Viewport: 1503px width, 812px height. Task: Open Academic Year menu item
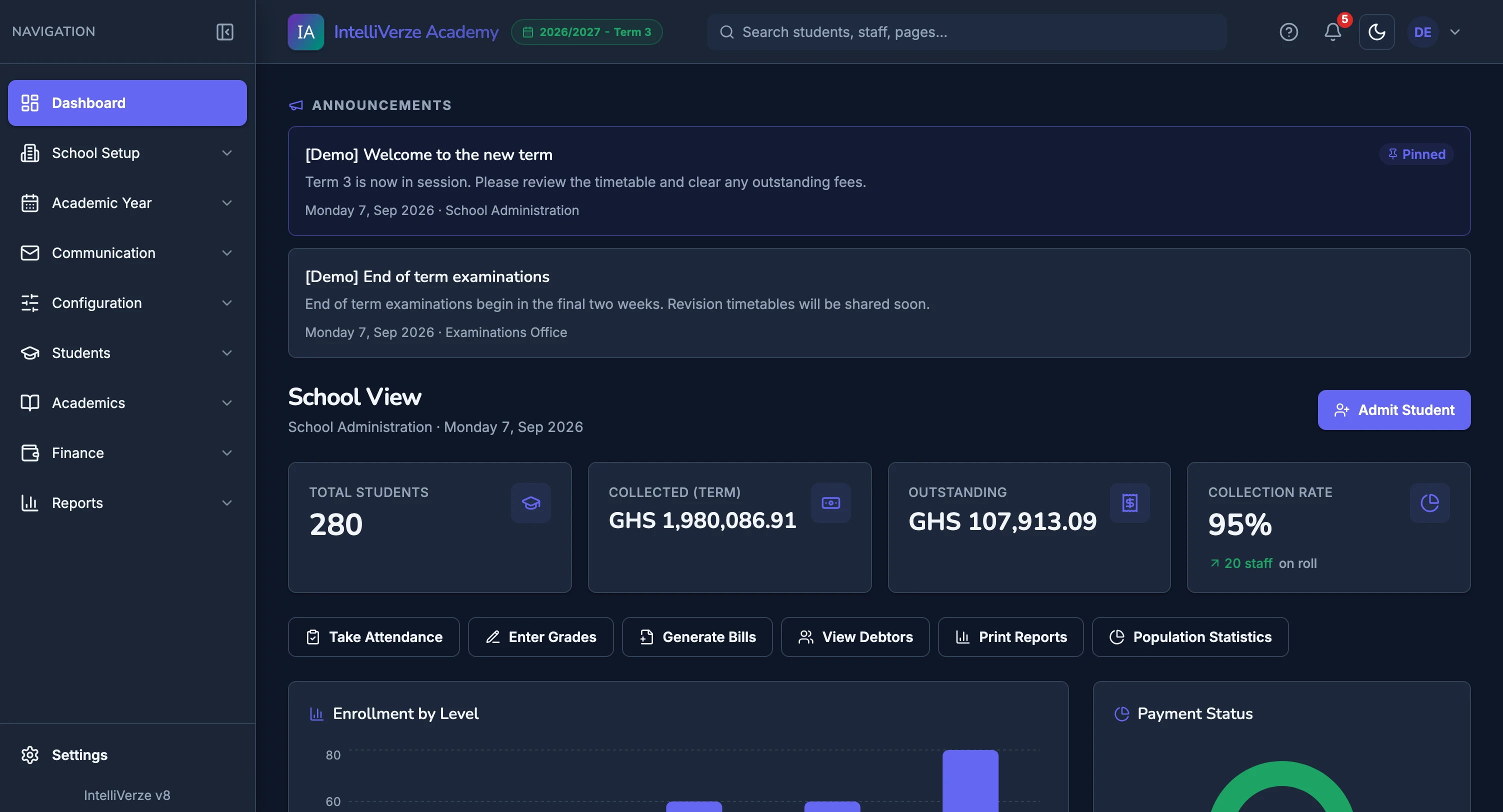click(x=127, y=203)
